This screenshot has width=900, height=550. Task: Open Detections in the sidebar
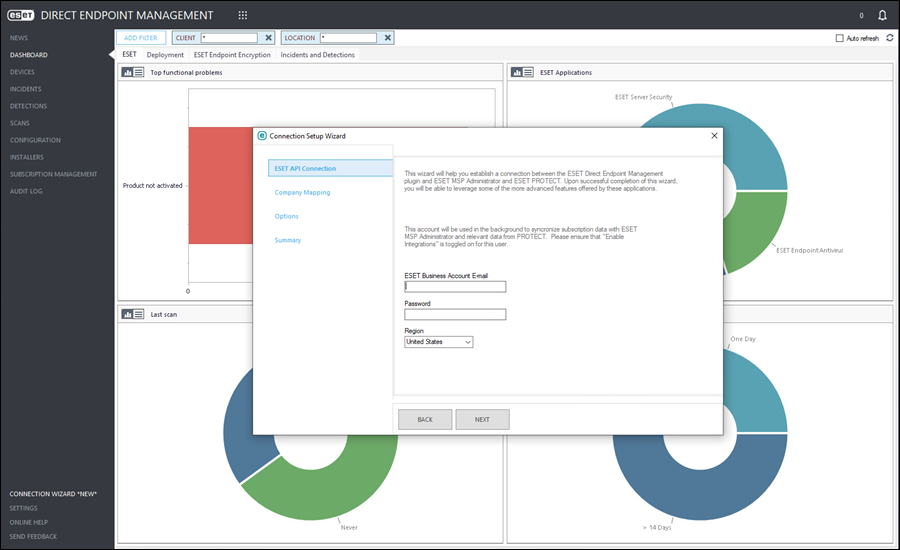pos(28,106)
